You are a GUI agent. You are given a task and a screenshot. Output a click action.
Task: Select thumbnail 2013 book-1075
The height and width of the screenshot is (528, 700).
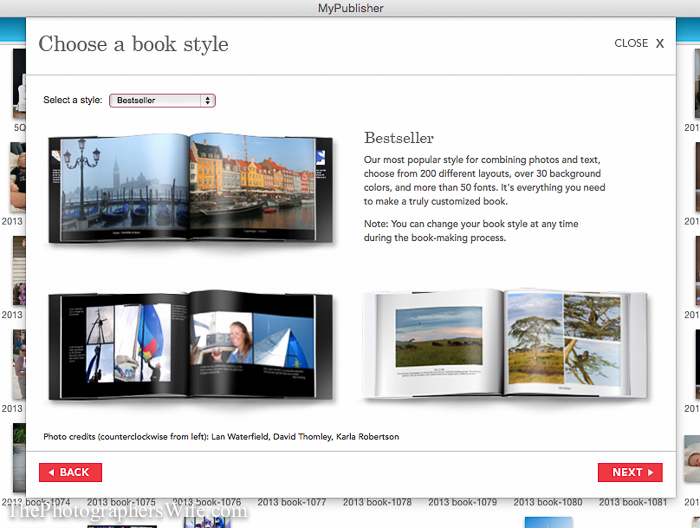[121, 503]
